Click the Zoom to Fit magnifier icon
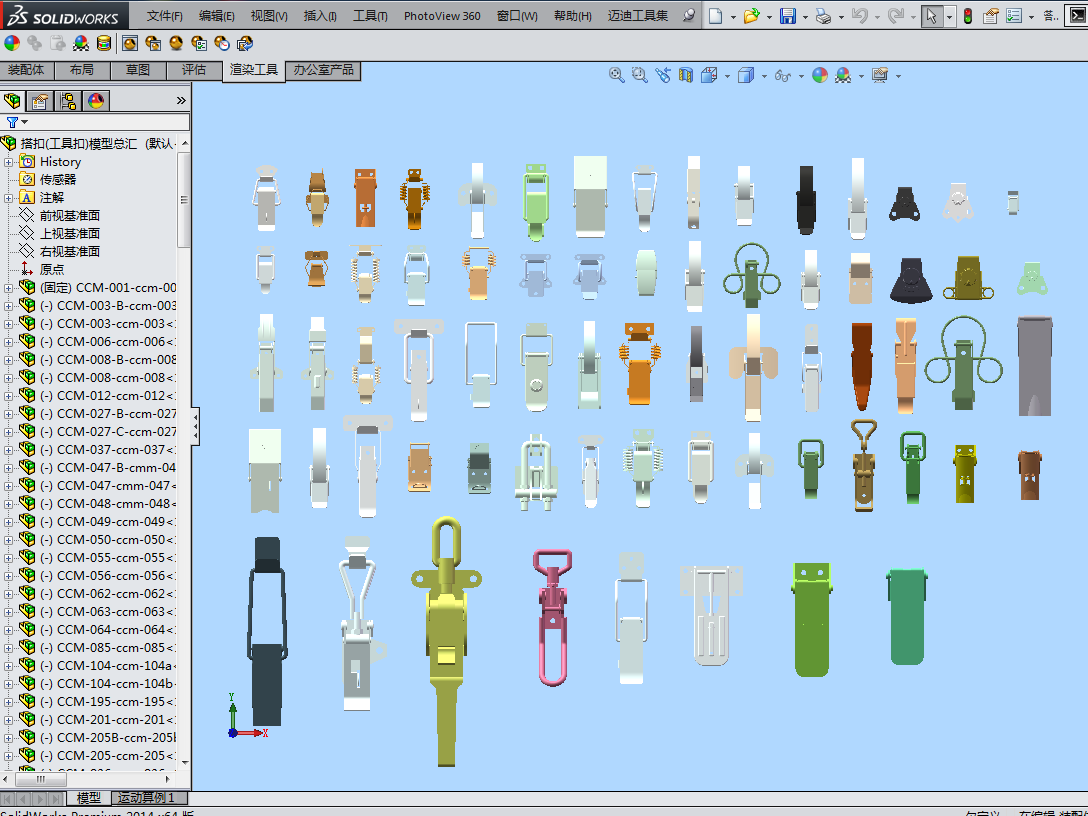The image size is (1088, 816). tap(617, 75)
